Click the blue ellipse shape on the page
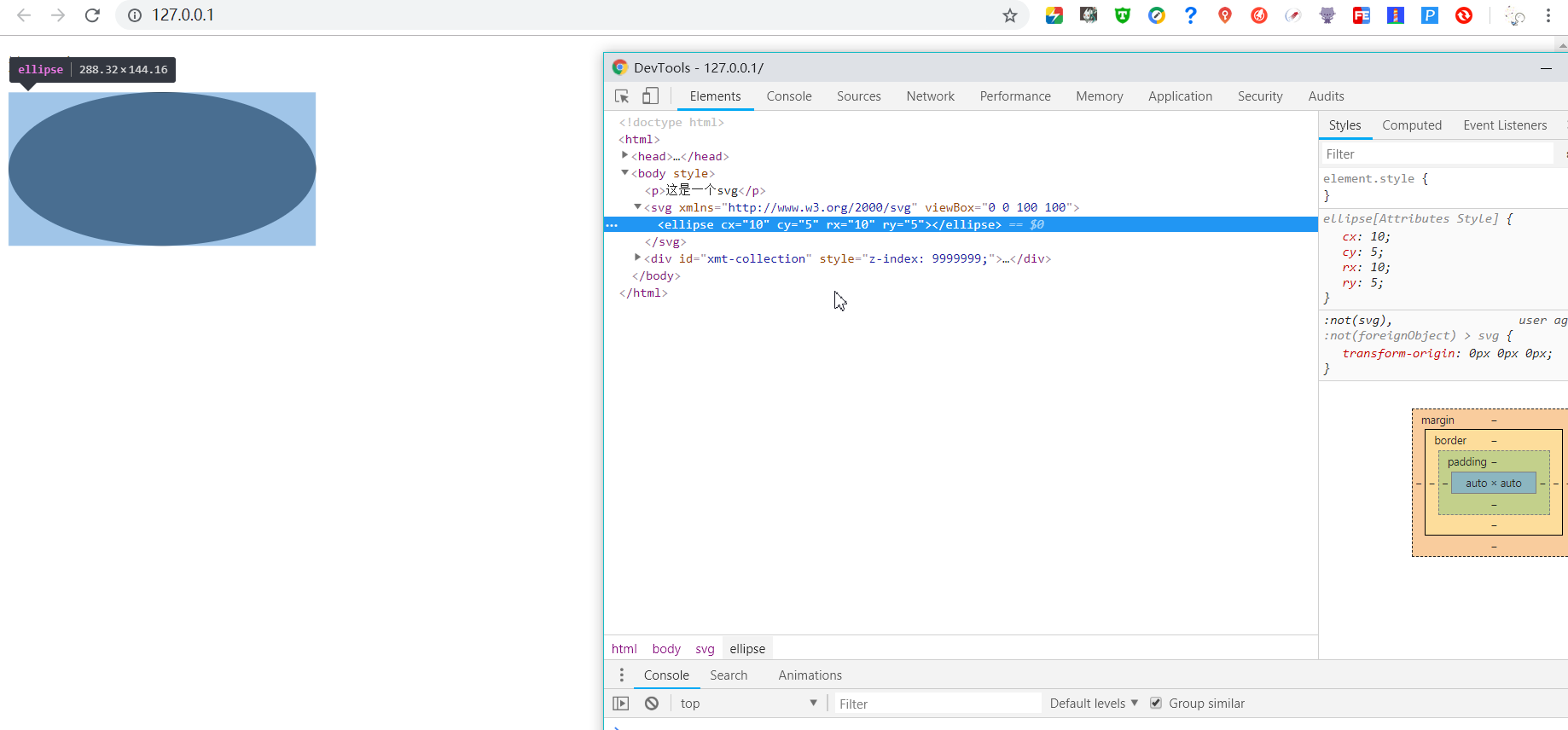1568x730 pixels. [x=162, y=169]
